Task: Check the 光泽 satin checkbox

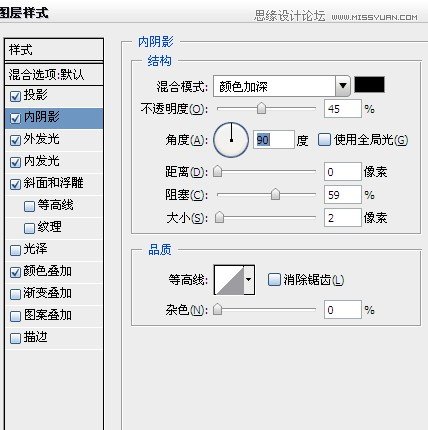Action: (15, 250)
